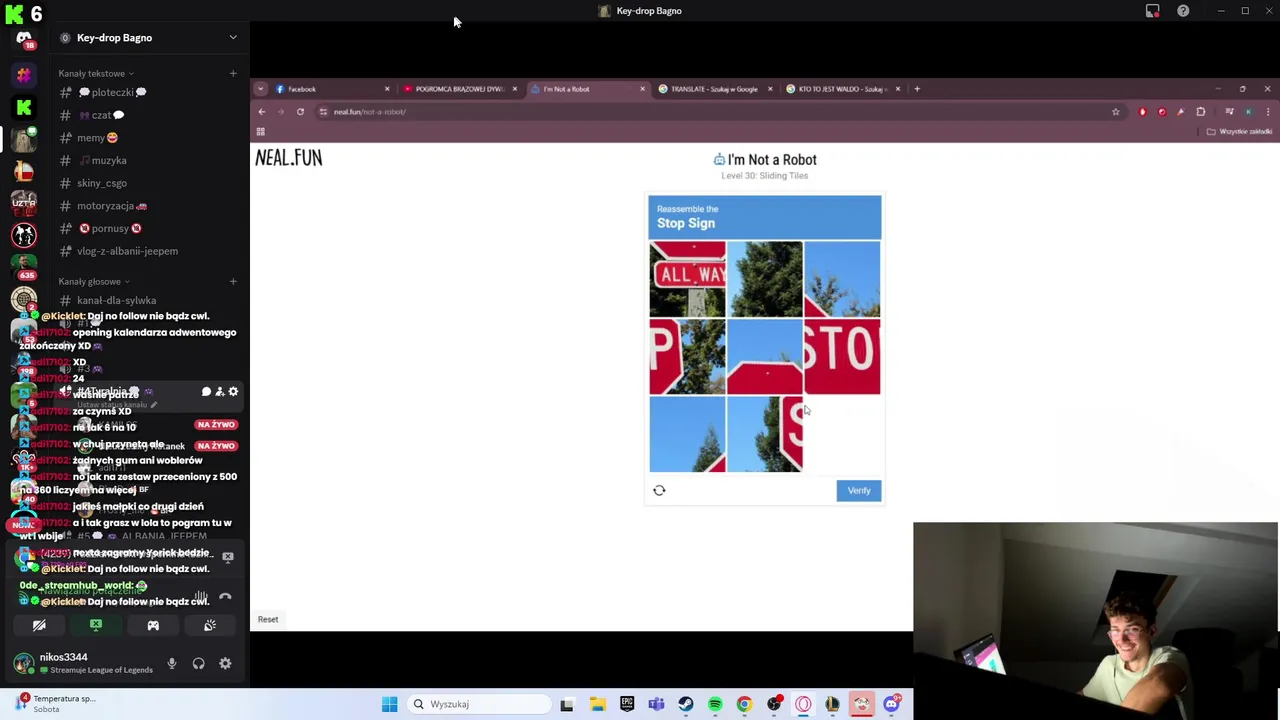Open the Temperatura weather widget
The width and height of the screenshot is (1280, 720).
55,703
